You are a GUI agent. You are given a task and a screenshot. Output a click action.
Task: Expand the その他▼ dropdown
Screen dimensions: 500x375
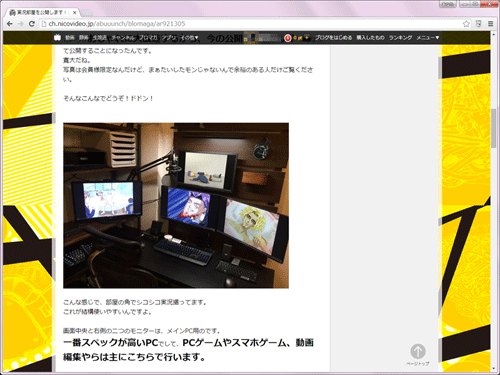point(190,38)
